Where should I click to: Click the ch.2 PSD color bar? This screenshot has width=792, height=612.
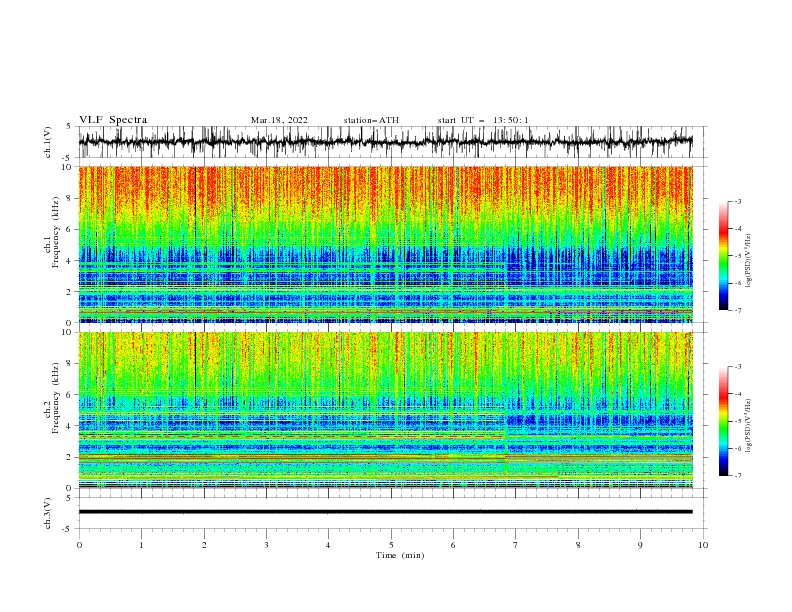click(x=723, y=421)
